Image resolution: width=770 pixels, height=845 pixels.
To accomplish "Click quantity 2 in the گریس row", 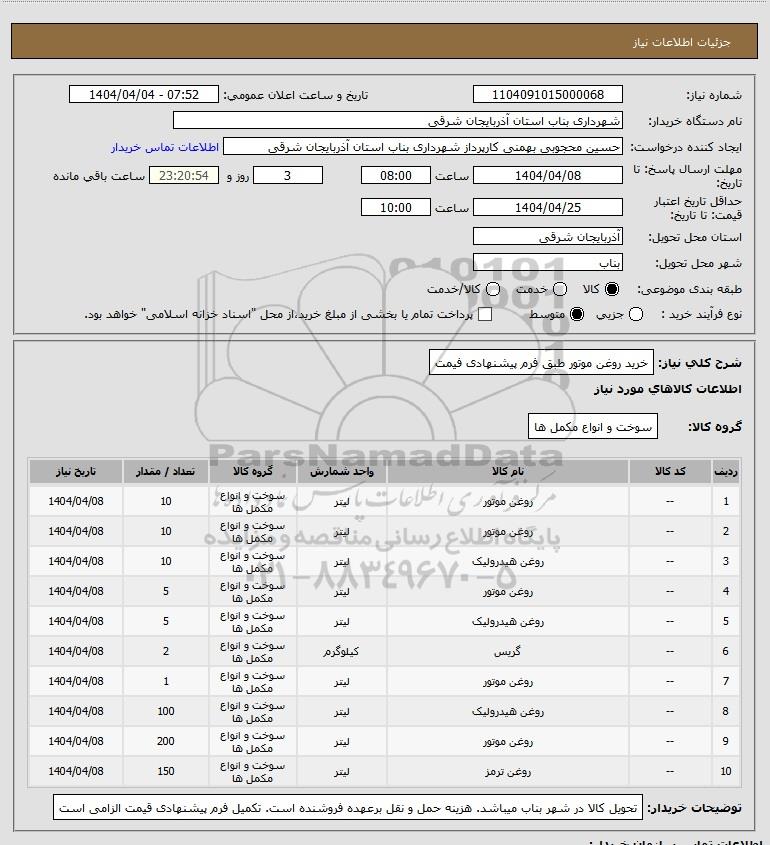I will [165, 652].
